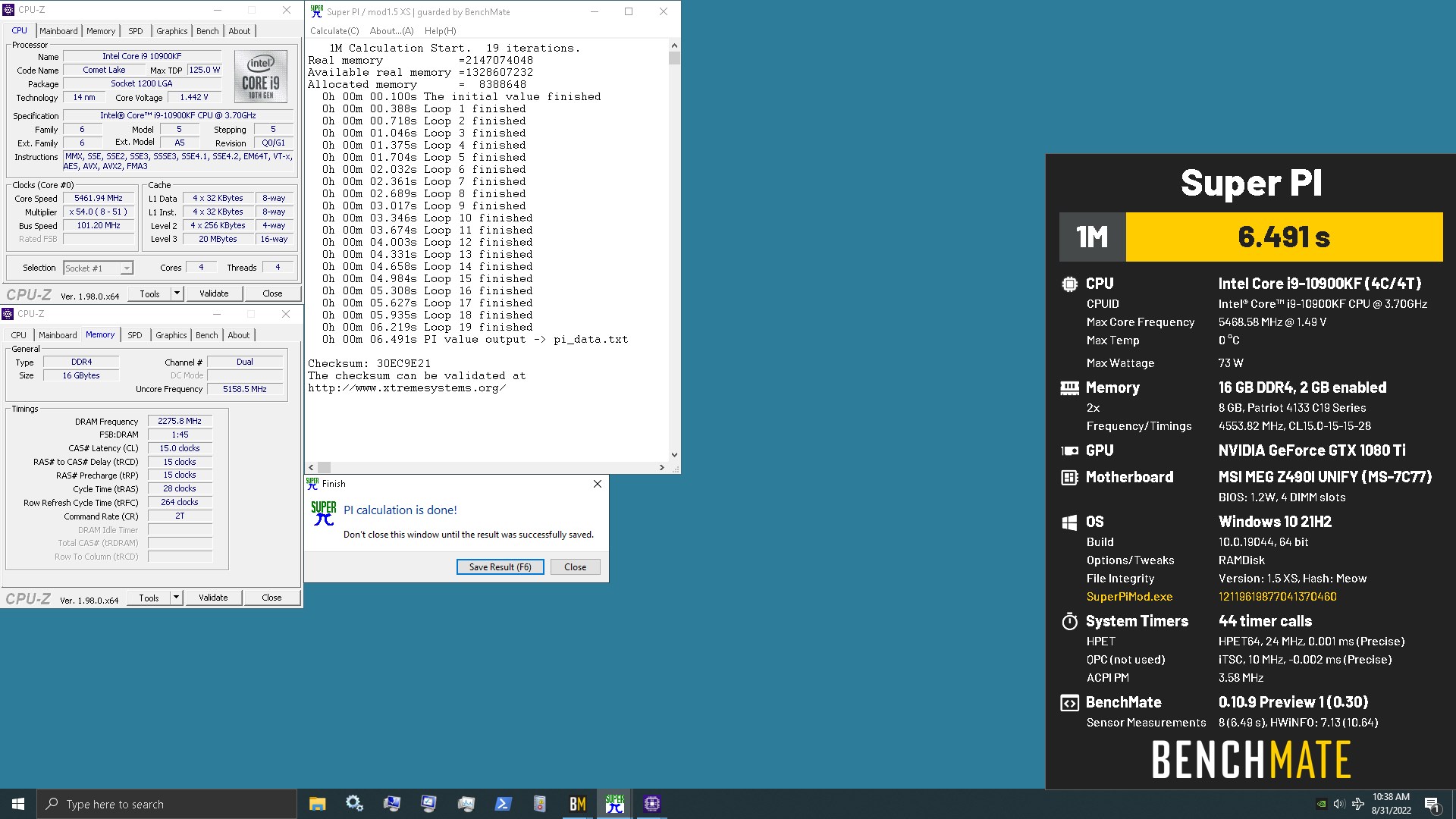Click Save Result (F6) button
The width and height of the screenshot is (1456, 819).
click(500, 566)
